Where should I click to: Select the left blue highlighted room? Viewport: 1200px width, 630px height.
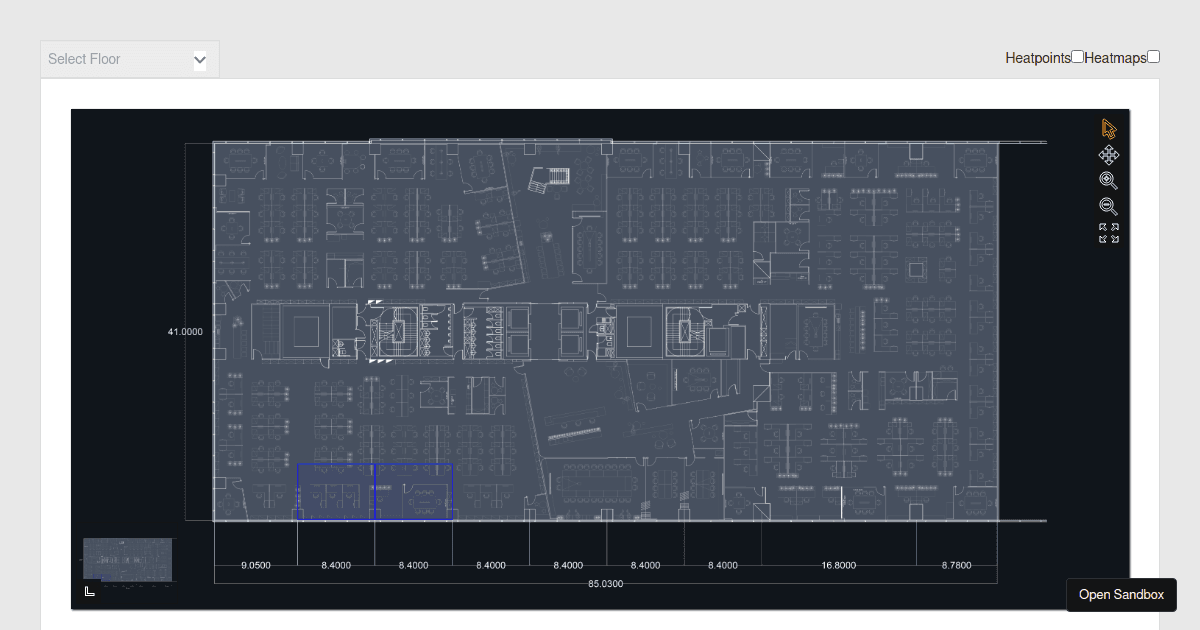click(x=335, y=491)
